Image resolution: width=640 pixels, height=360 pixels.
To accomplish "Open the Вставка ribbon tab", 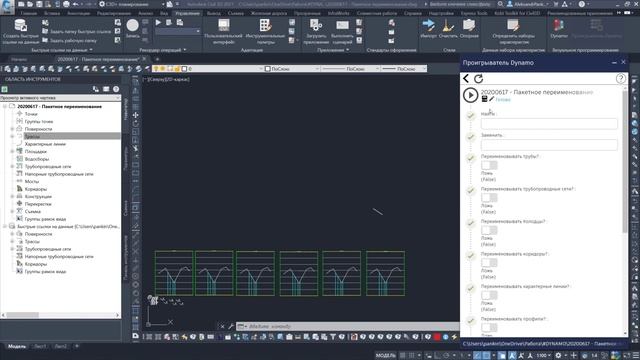I will 51,13.
